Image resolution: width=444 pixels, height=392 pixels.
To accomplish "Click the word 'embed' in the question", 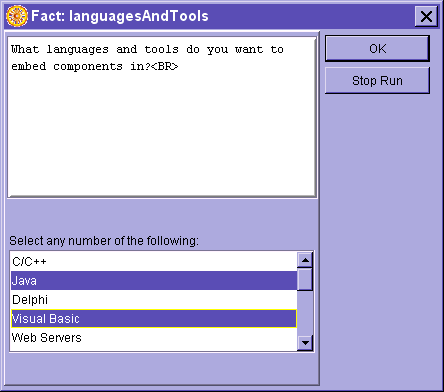I will pos(29,66).
